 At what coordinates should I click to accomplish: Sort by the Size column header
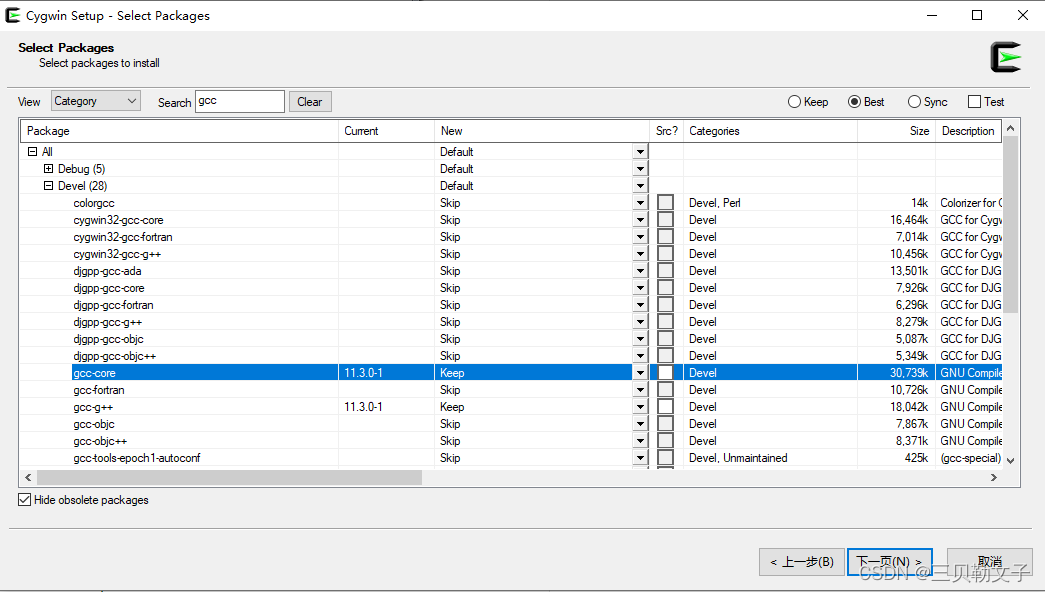point(896,131)
